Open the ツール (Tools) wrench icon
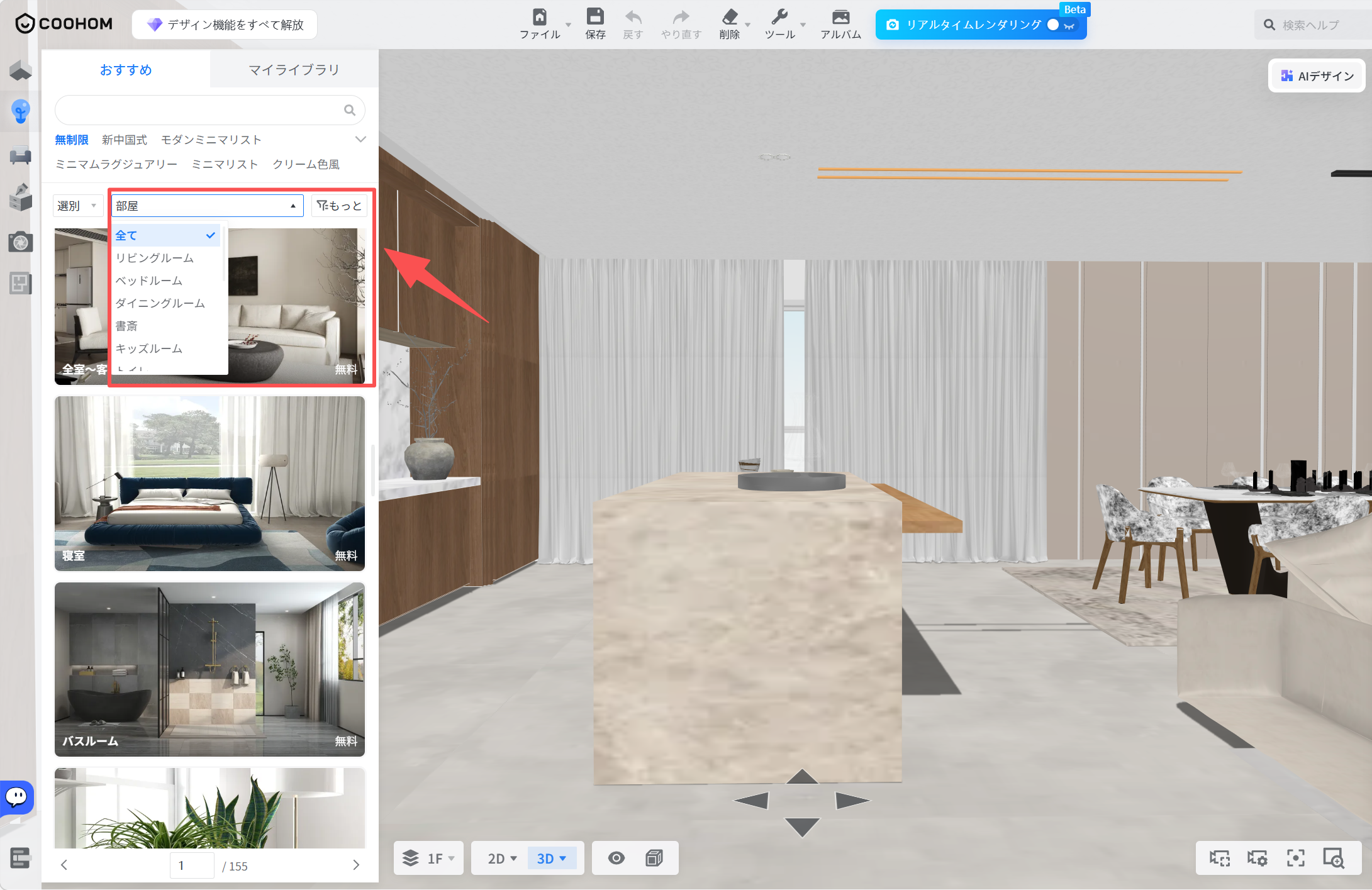1372x890 pixels. pyautogui.click(x=779, y=17)
